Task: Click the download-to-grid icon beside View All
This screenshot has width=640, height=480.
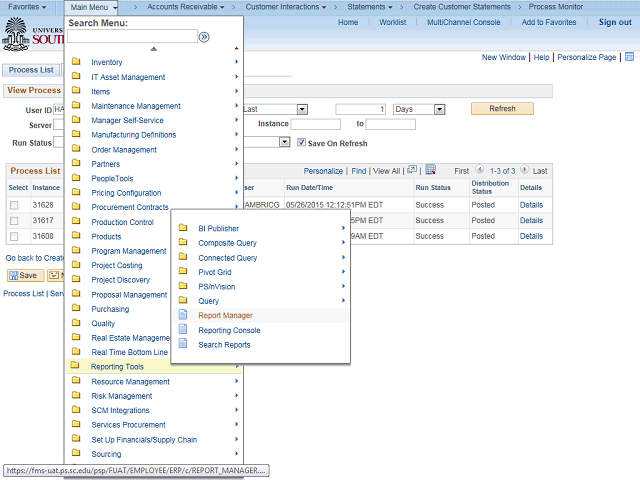Action: 430,170
